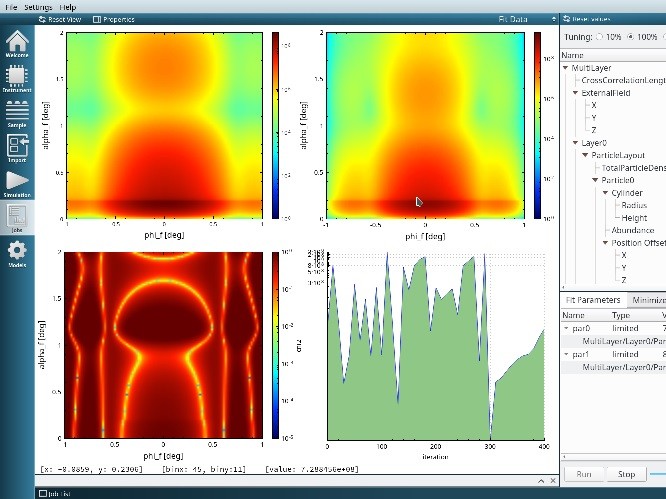Collapse the ExternalField tree node
Viewport: 666px width, 499px height.
(576, 92)
